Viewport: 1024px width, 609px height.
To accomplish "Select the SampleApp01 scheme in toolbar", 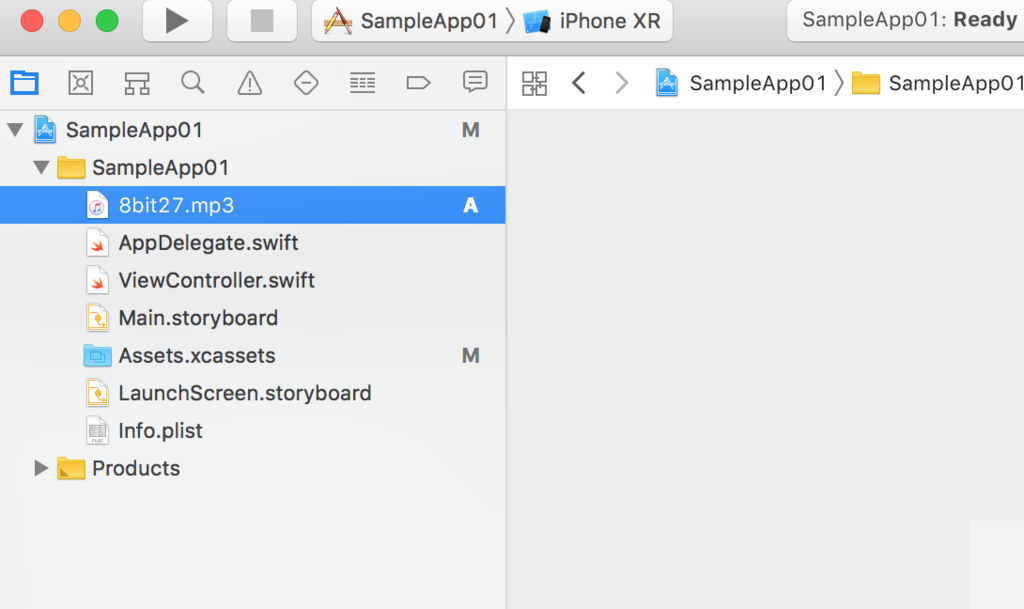I will (412, 21).
